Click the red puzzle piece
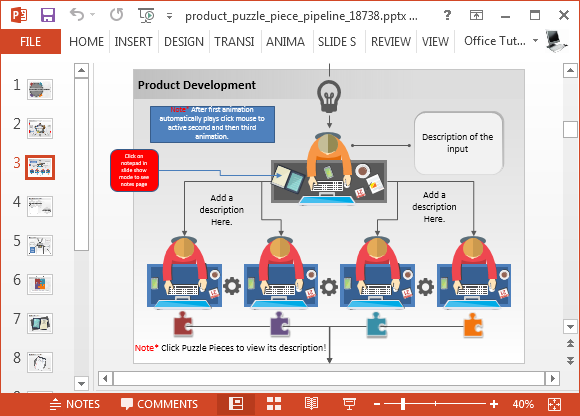 183,324
